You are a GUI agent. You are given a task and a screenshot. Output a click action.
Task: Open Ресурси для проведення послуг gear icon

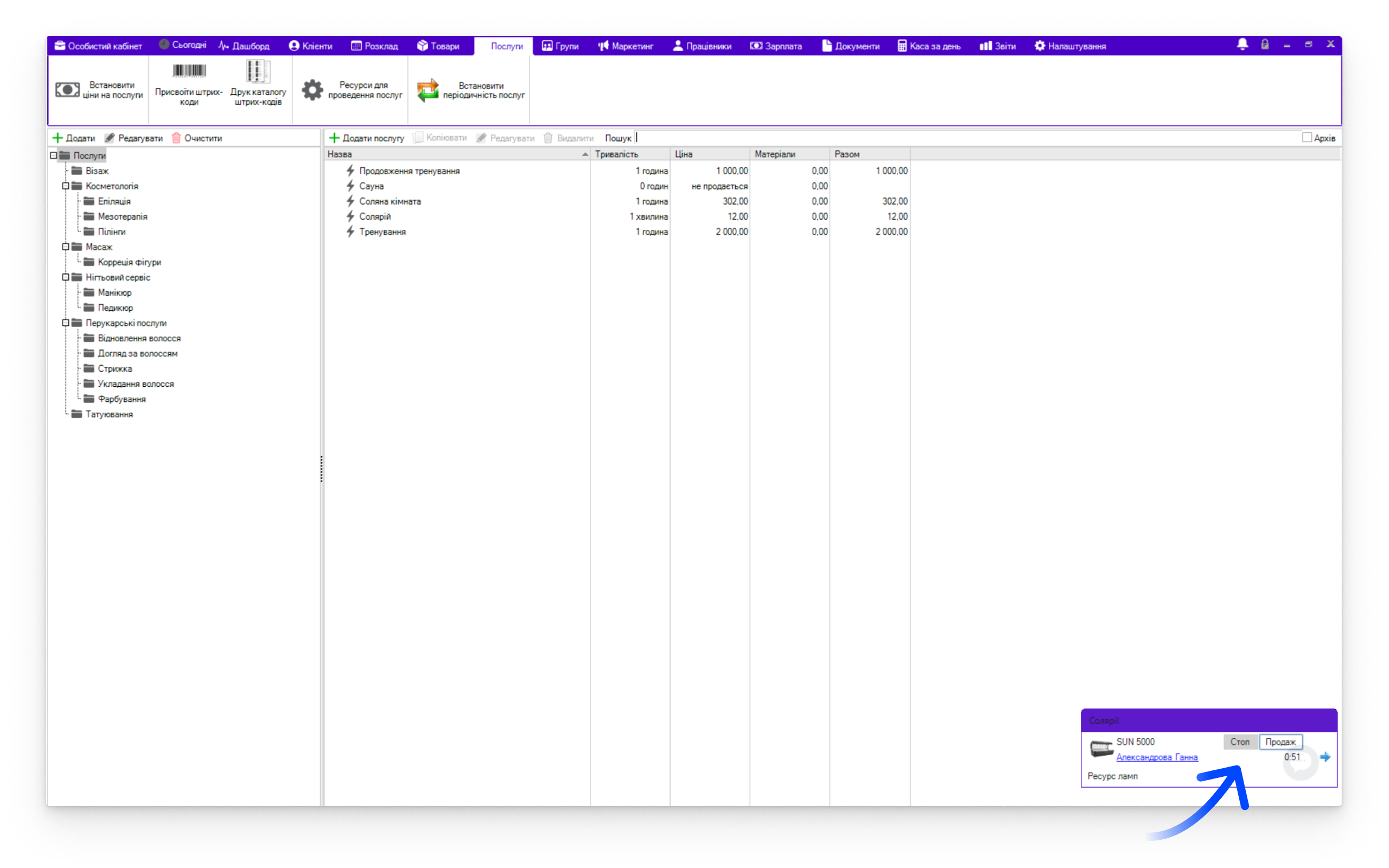(312, 90)
